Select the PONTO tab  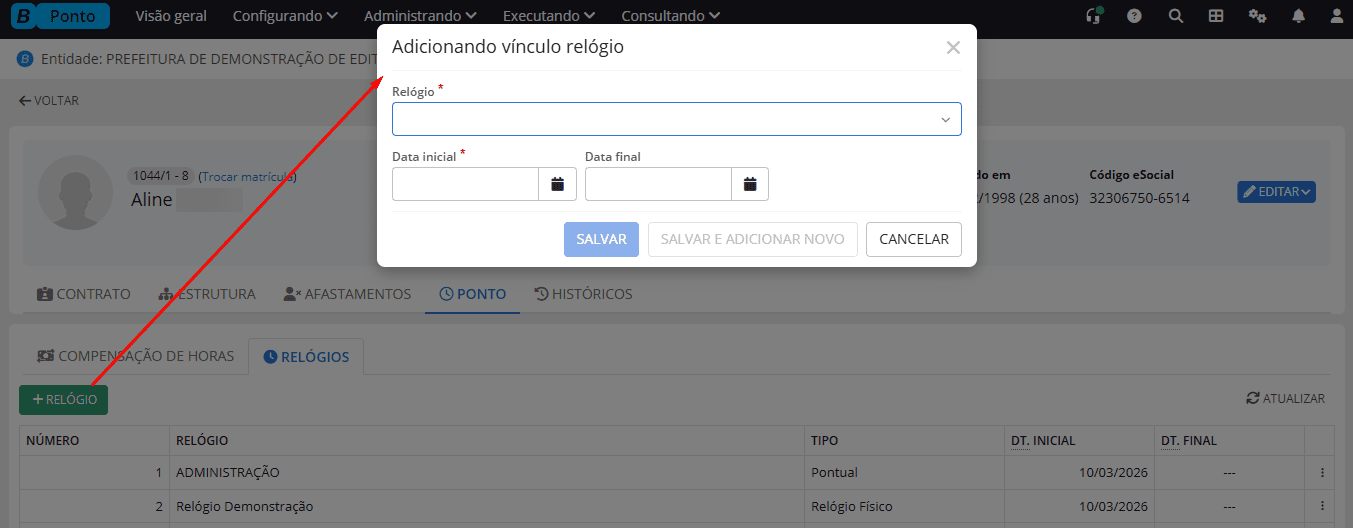click(x=472, y=294)
